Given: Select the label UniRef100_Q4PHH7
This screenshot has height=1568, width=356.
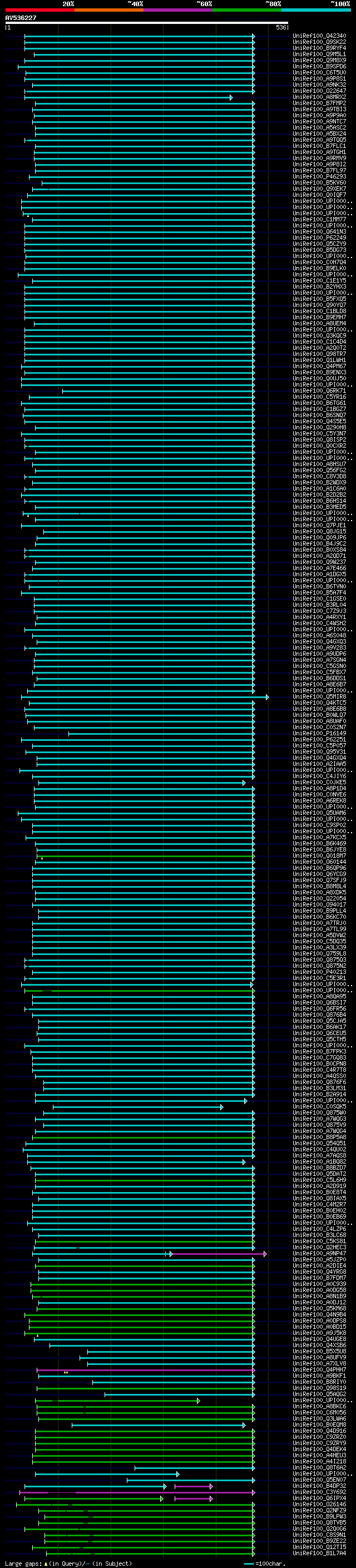Looking at the screenshot, I should (x=319, y=1370).
